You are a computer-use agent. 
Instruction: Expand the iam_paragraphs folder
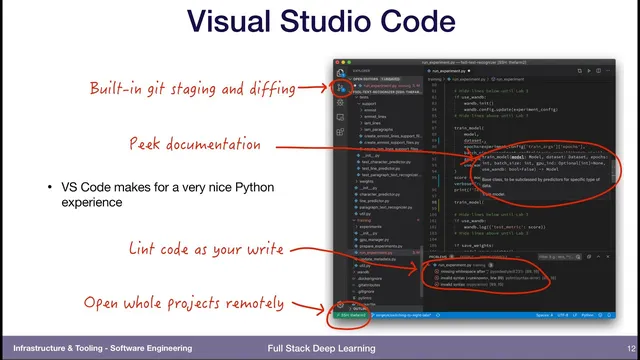pyautogui.click(x=378, y=130)
